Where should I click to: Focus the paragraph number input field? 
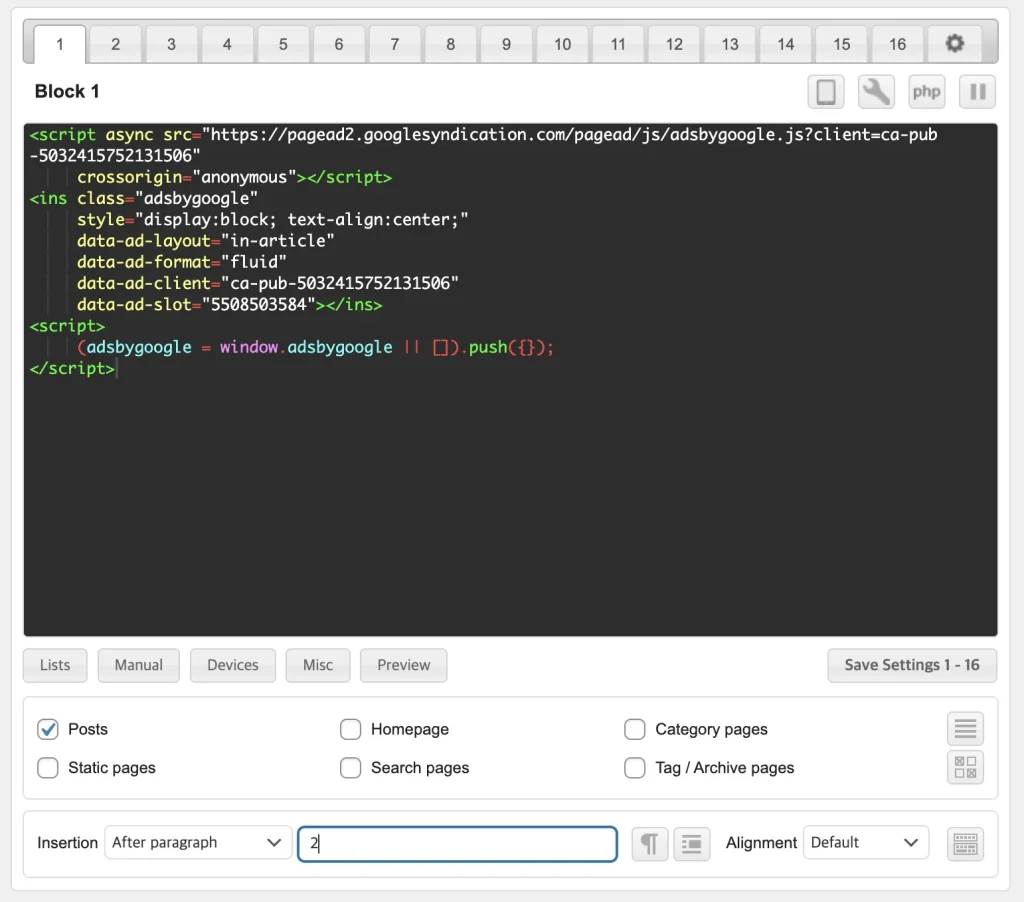pyautogui.click(x=457, y=843)
